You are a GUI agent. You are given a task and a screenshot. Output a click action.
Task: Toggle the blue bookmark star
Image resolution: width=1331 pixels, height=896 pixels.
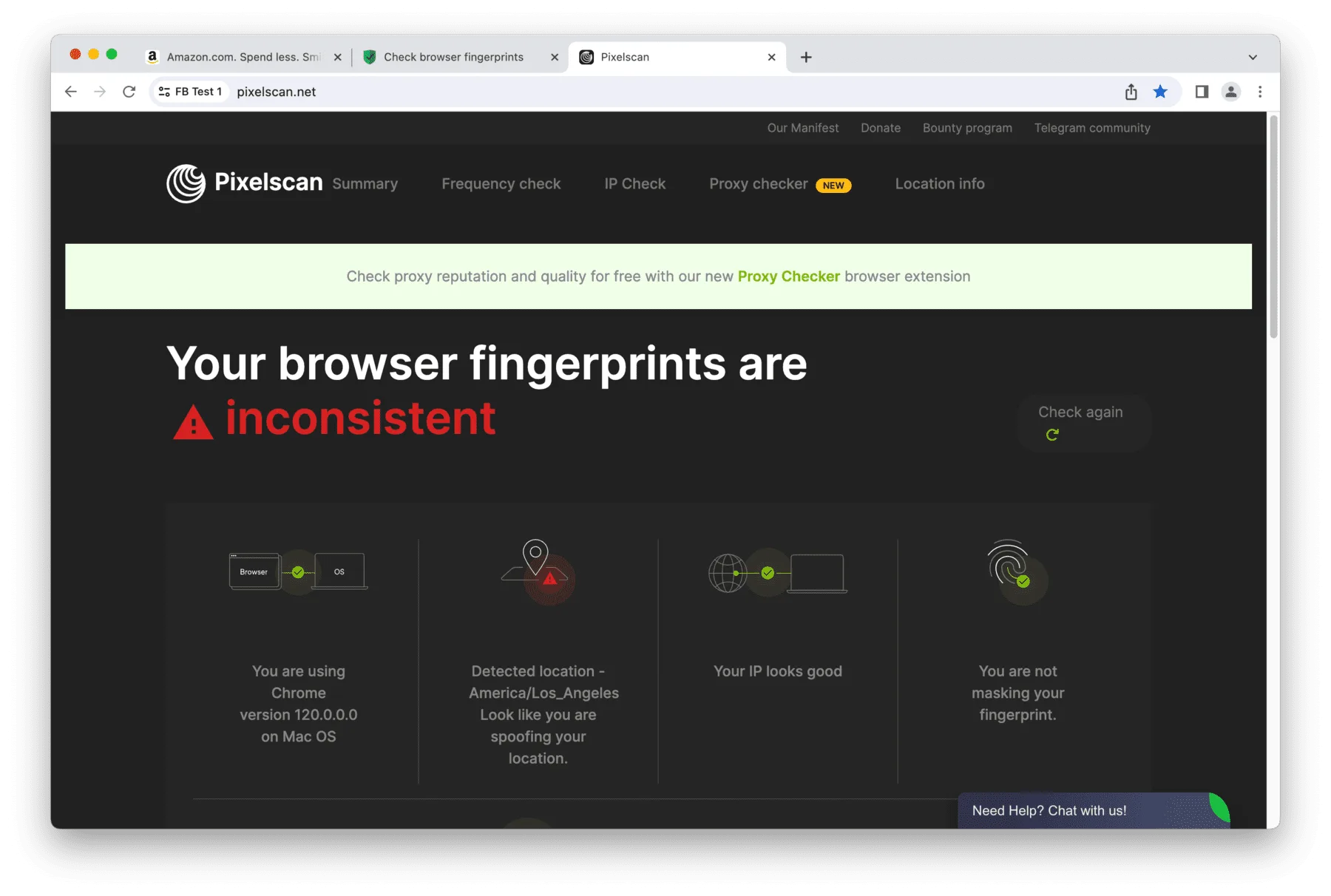tap(1160, 92)
